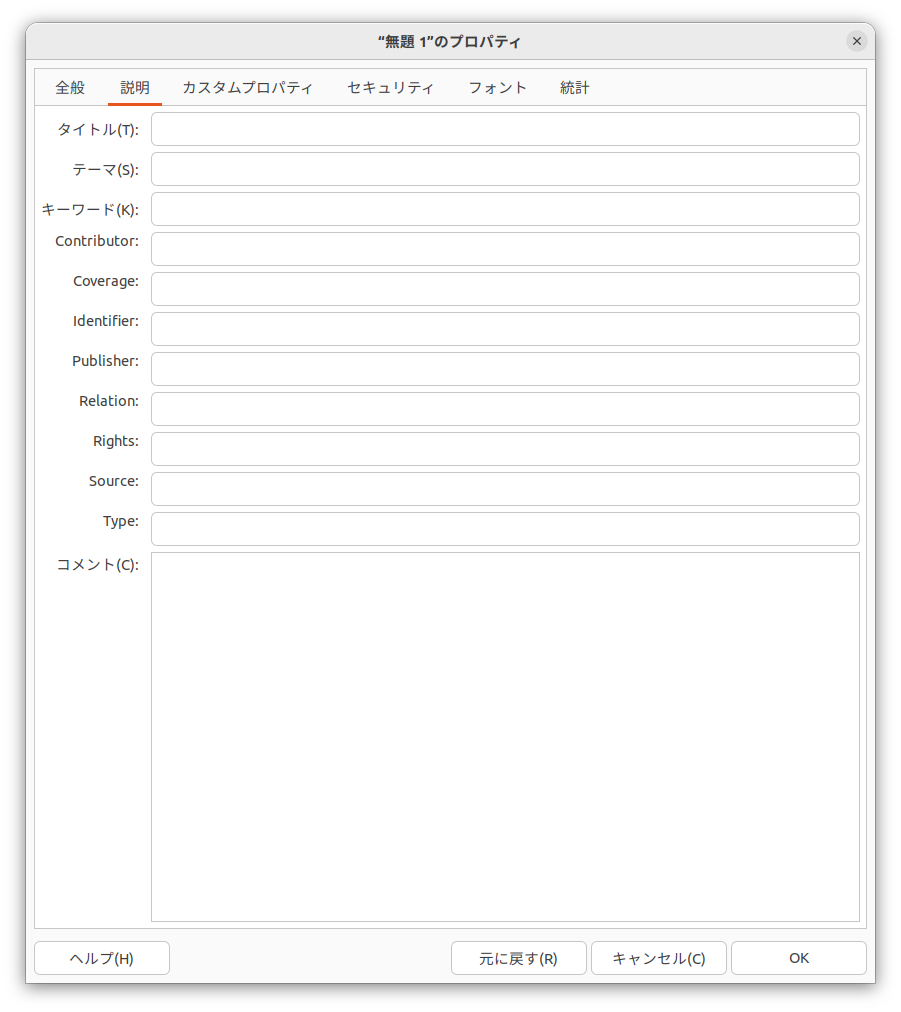The width and height of the screenshot is (901, 1012).
Task: Click into the キーワード field
Action: (x=505, y=209)
